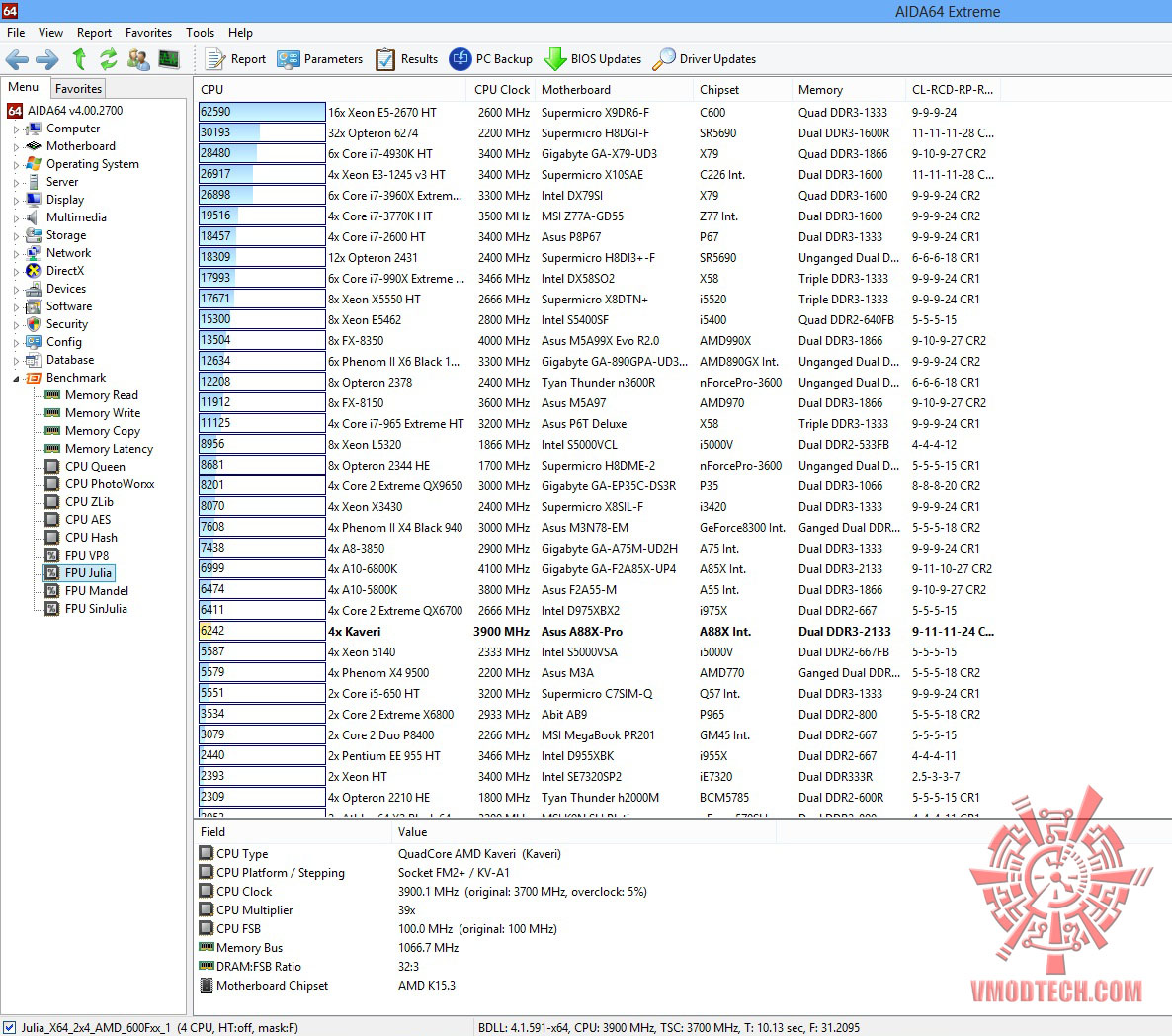This screenshot has width=1172, height=1036.
Task: Select AIDA64 v4.00.2700 root item
Action: click(x=66, y=110)
